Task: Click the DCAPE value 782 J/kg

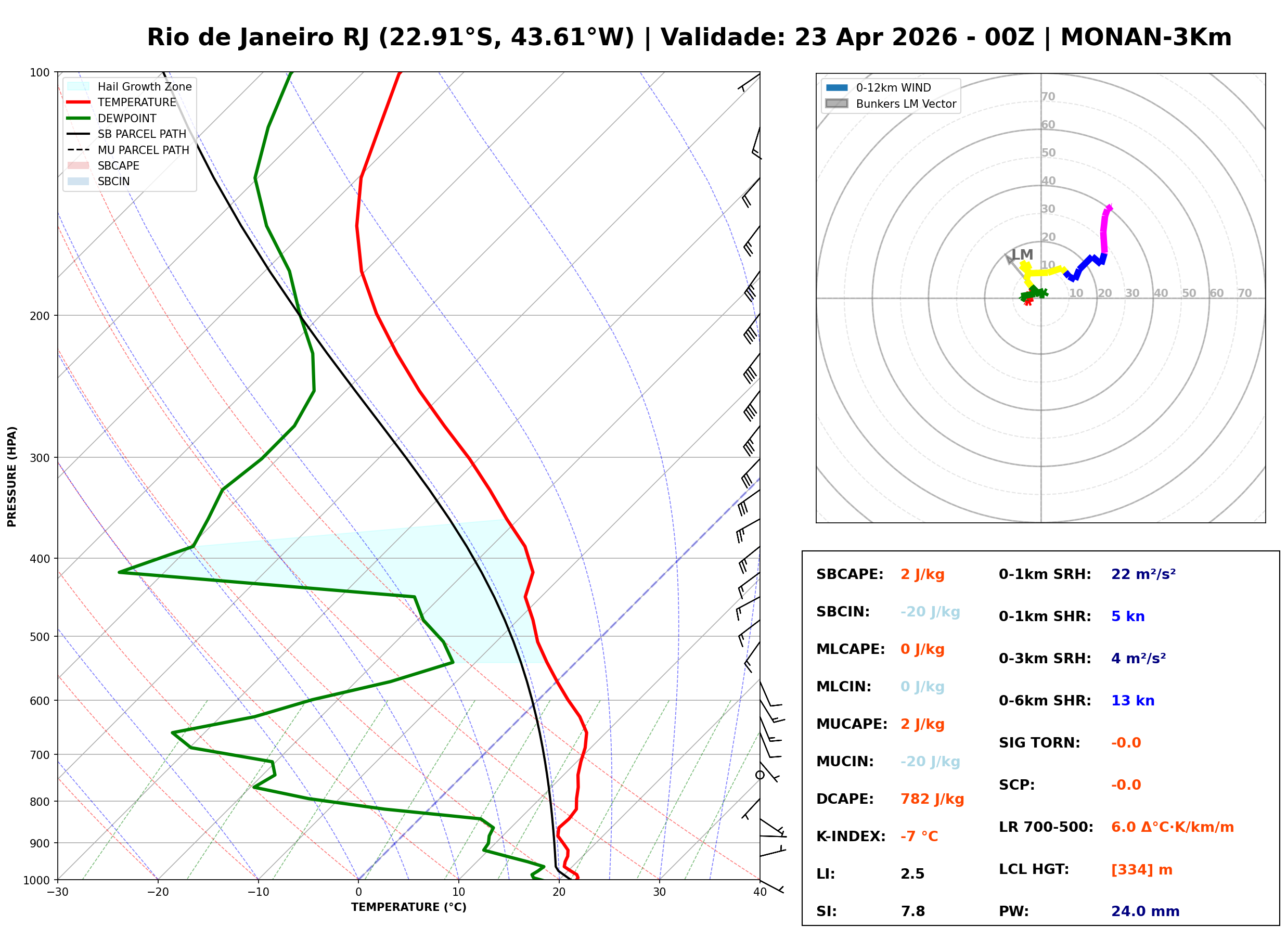Action: (933, 800)
